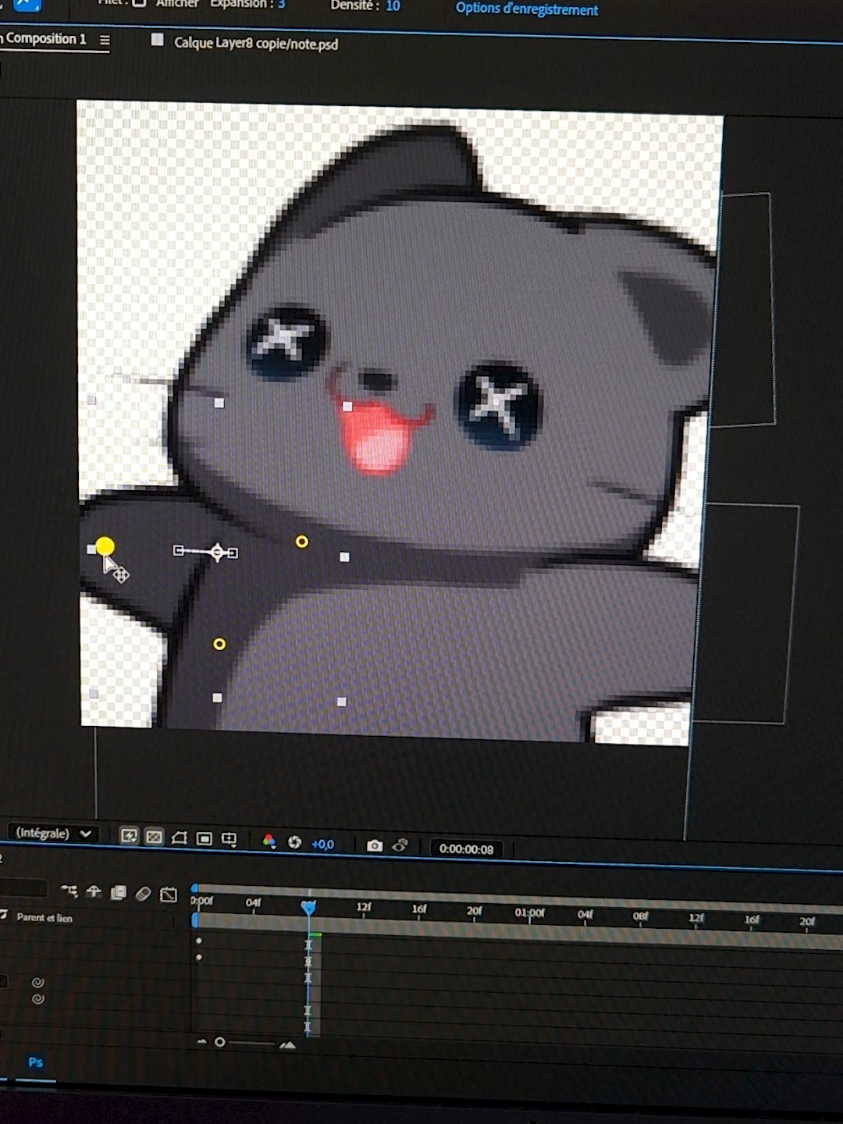843x1124 pixels.
Task: Toggle the Filet checkbox in toolbar
Action: point(139,3)
